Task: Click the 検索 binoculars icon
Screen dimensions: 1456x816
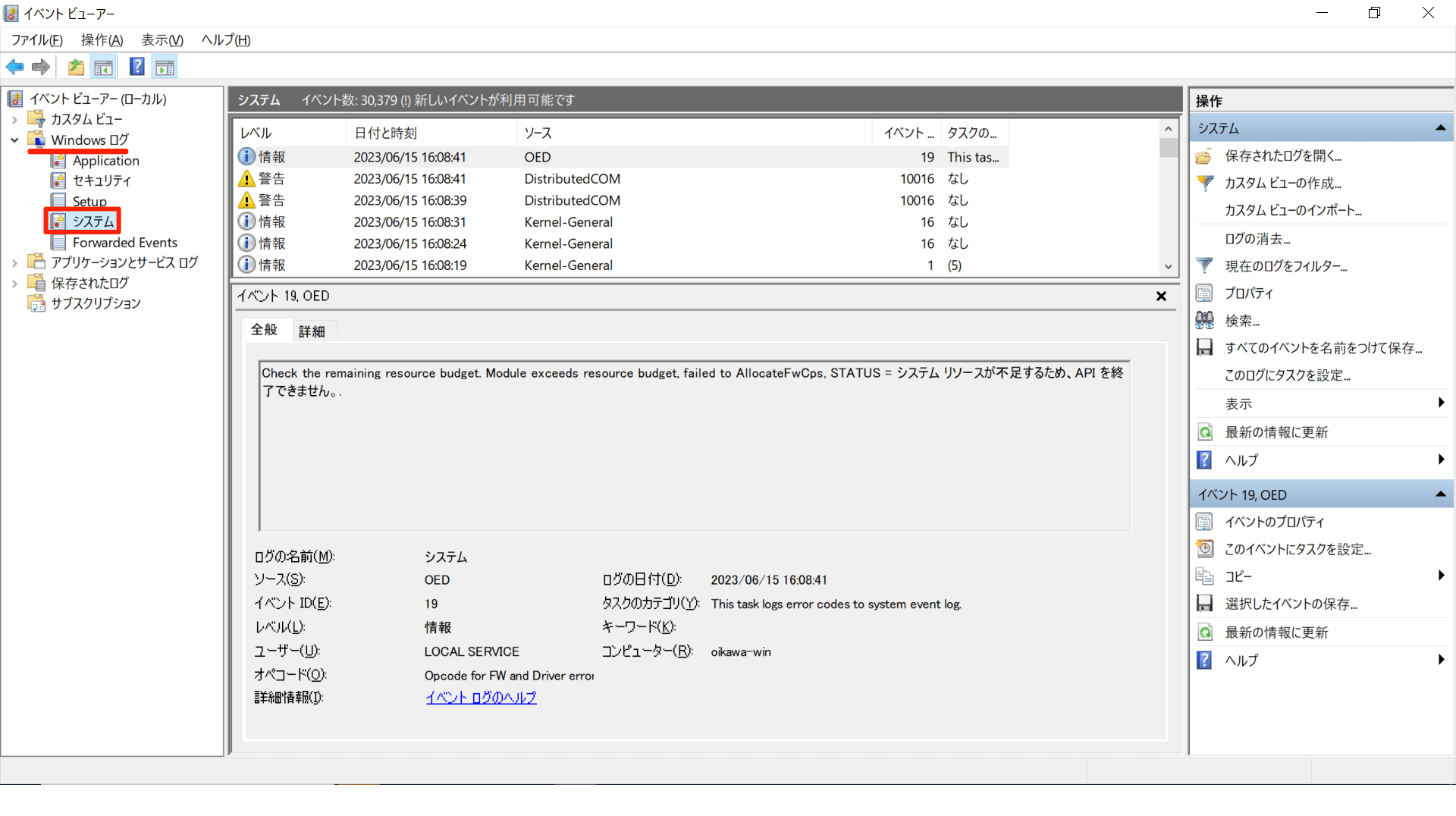Action: click(x=1204, y=321)
